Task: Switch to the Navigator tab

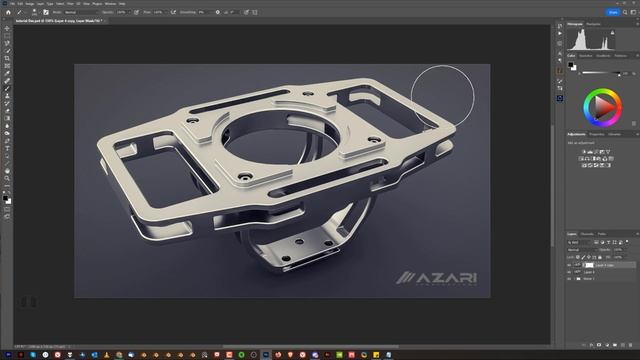Action: pyautogui.click(x=593, y=24)
